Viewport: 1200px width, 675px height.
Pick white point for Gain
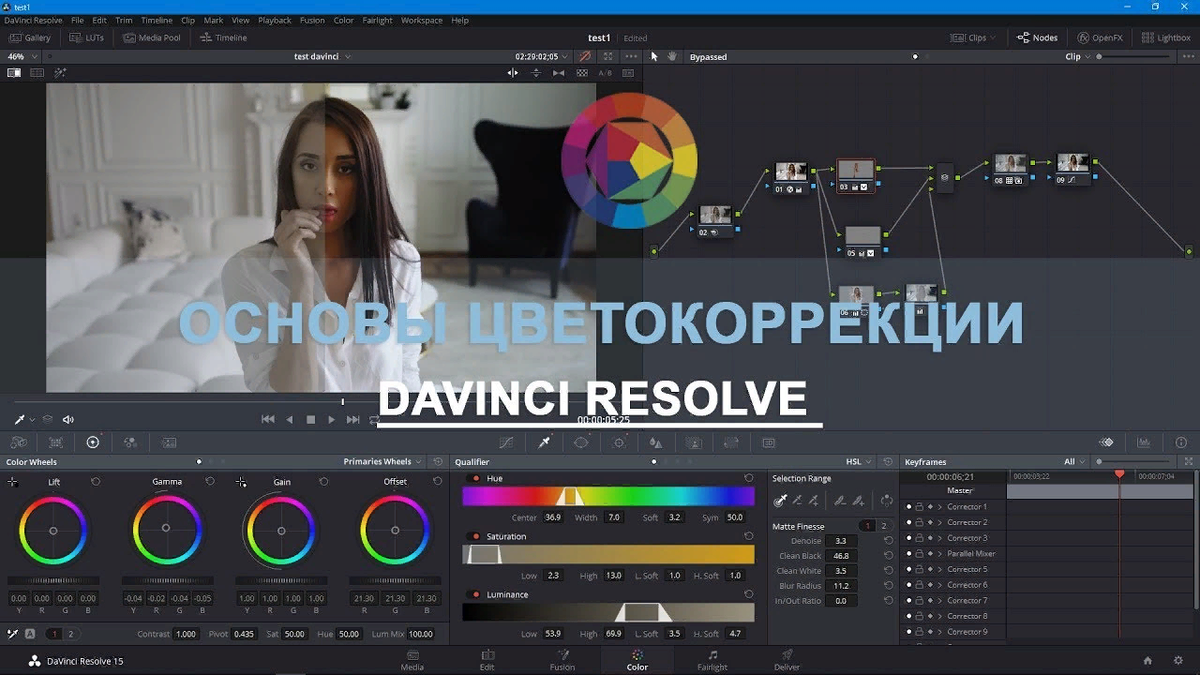point(241,482)
